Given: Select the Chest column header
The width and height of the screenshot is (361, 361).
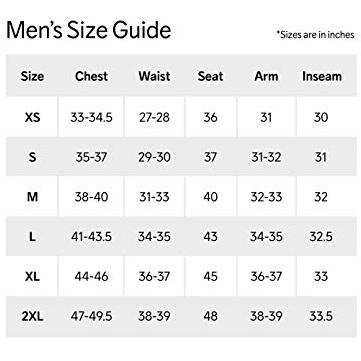Looking at the screenshot, I should click(91, 76).
